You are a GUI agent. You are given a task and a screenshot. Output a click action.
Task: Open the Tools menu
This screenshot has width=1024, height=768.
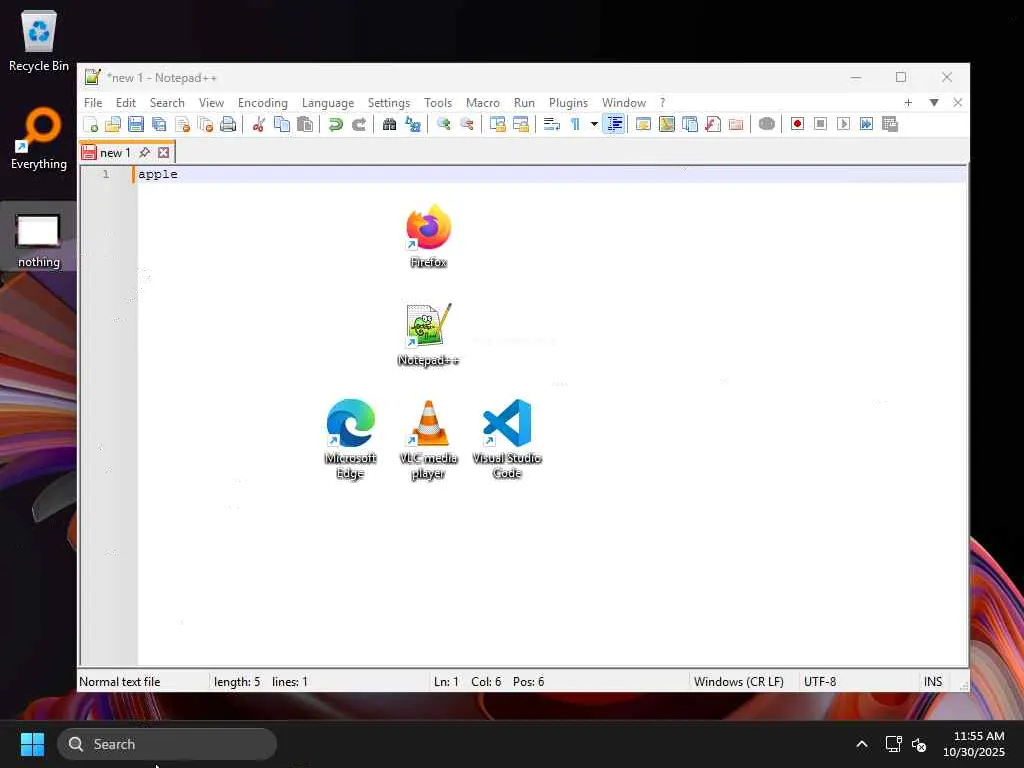point(438,103)
